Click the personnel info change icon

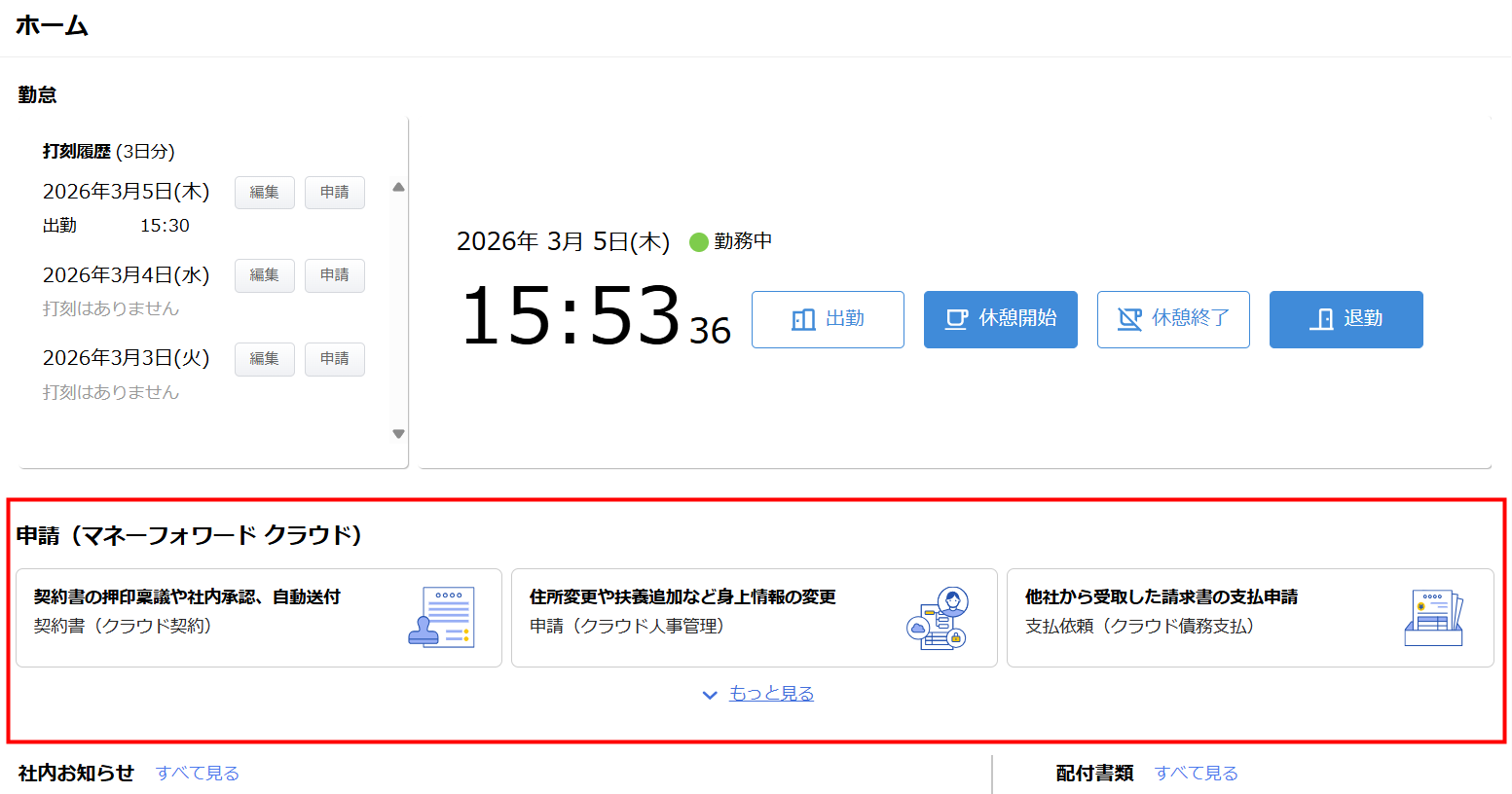coord(937,617)
